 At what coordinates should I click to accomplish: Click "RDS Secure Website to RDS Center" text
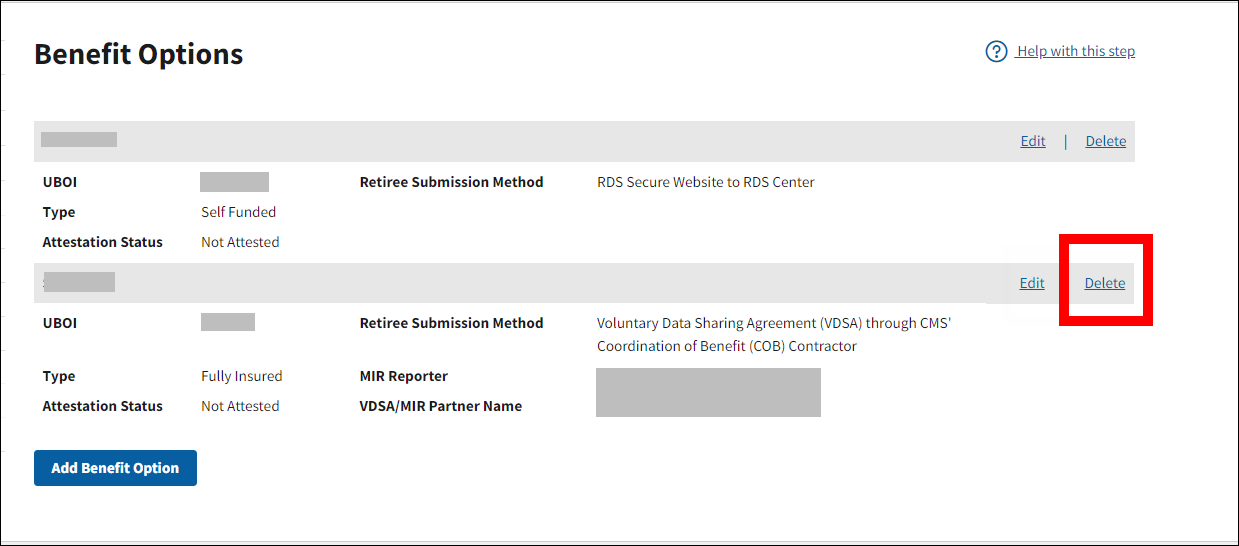[x=705, y=182]
